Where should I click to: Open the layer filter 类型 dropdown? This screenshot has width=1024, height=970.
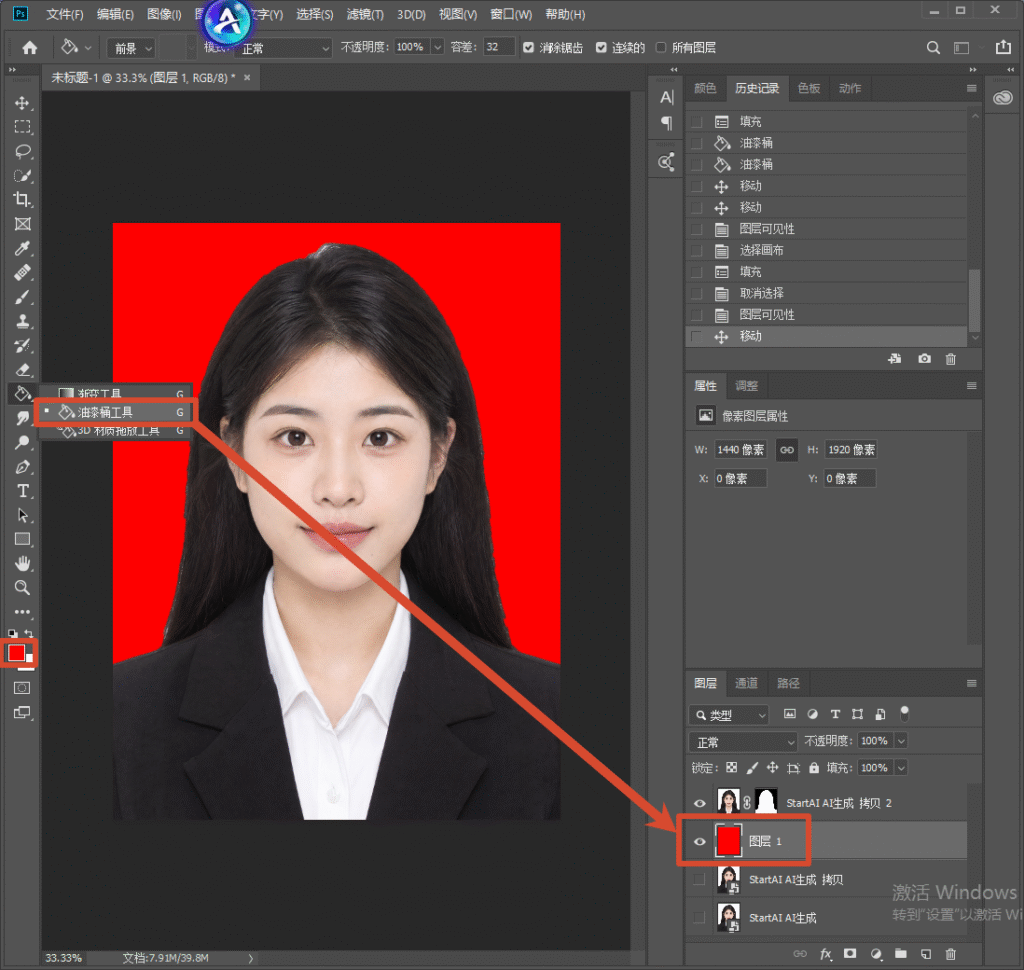729,715
